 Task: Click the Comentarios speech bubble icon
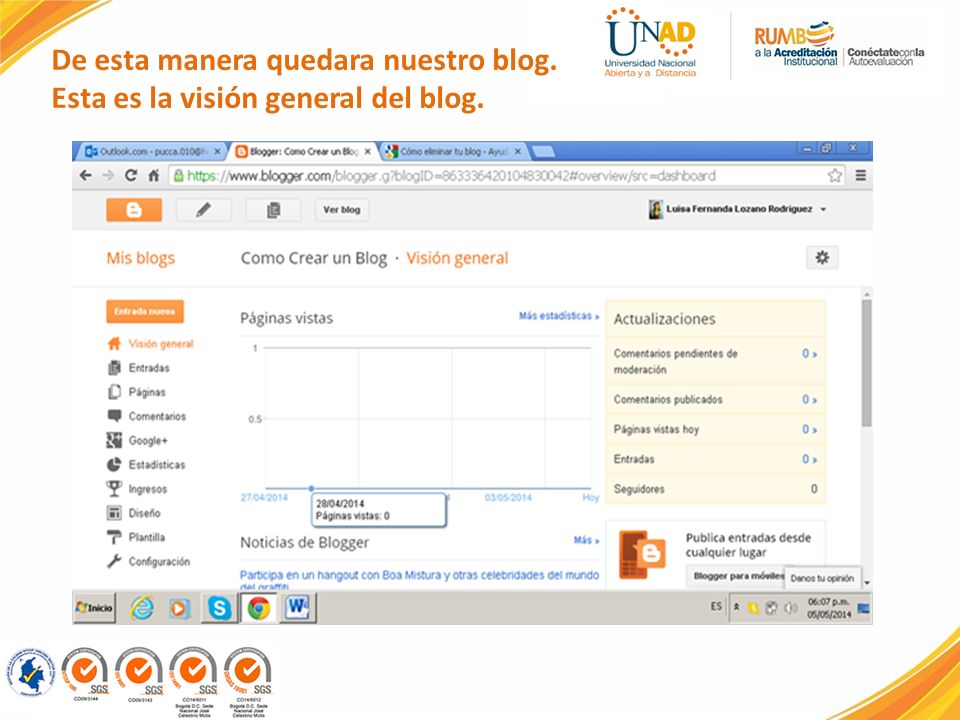point(114,416)
